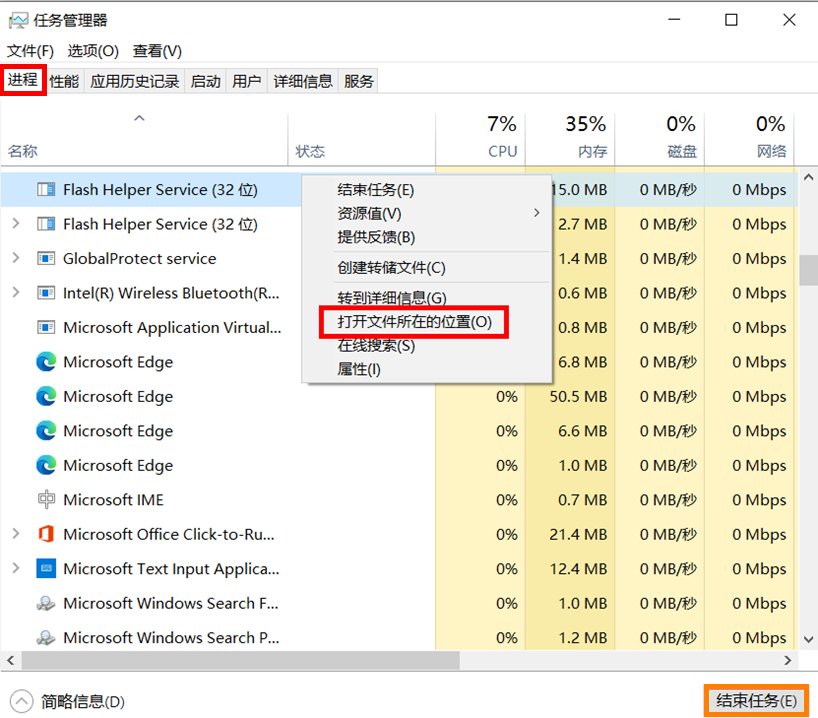Click the 12.4 MB memory value

(578, 569)
